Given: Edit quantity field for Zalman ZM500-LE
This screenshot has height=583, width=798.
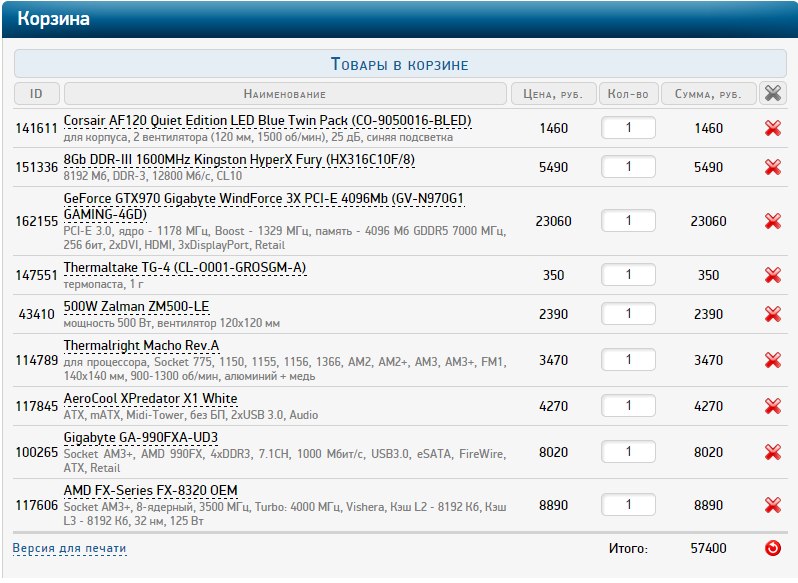Looking at the screenshot, I should click(x=629, y=314).
